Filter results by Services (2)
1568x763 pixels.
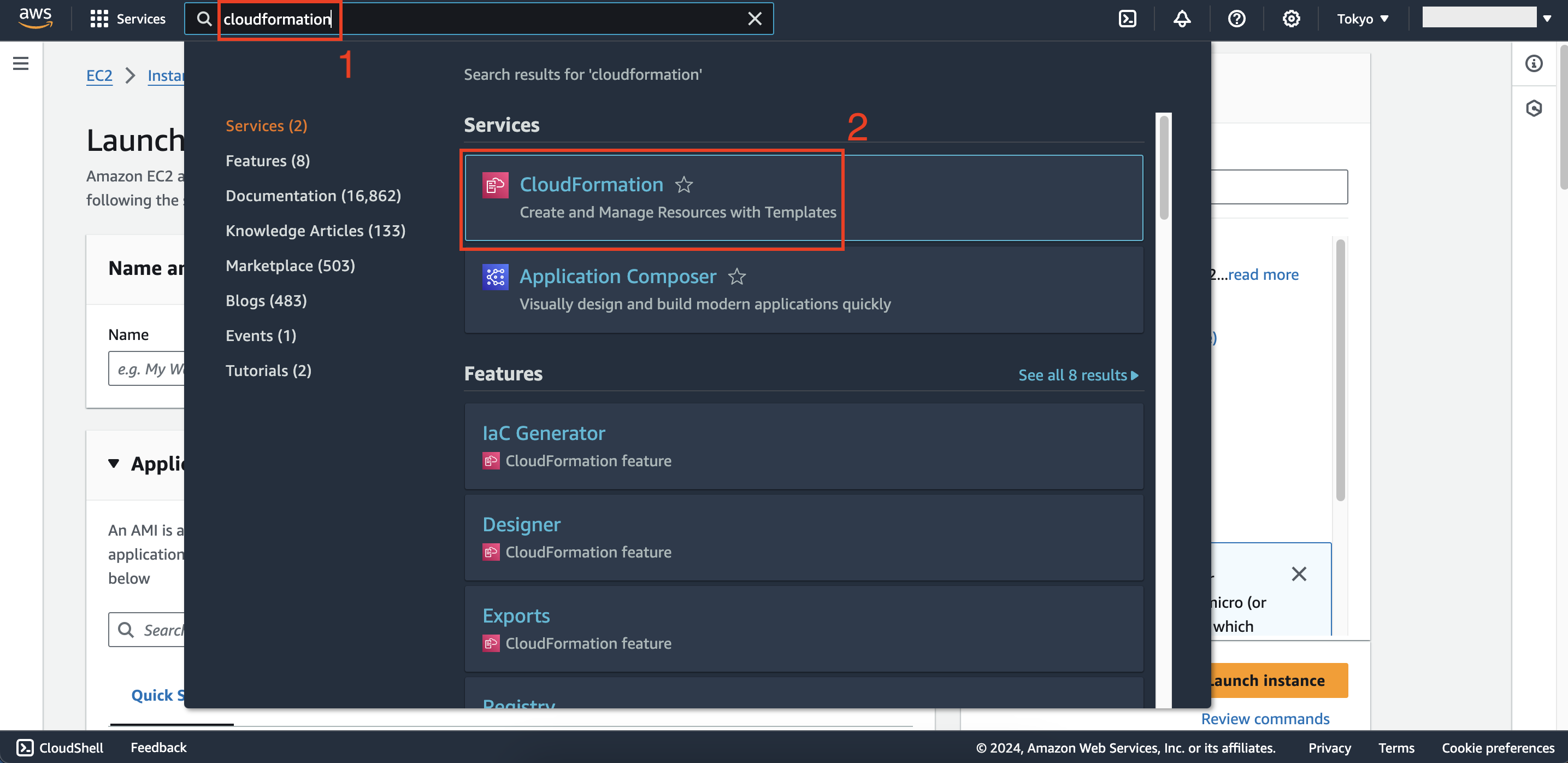click(266, 126)
